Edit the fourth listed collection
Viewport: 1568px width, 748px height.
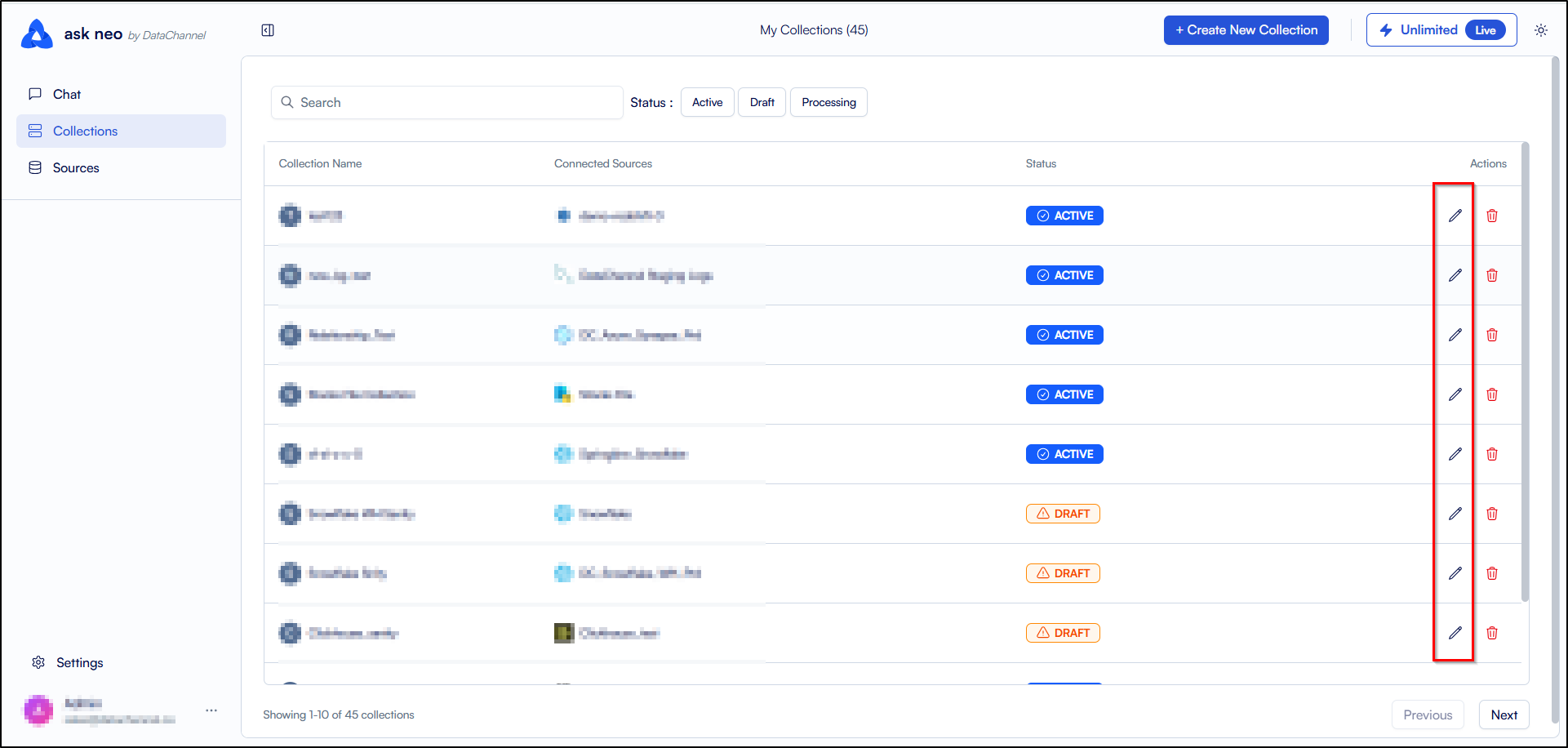1455,394
